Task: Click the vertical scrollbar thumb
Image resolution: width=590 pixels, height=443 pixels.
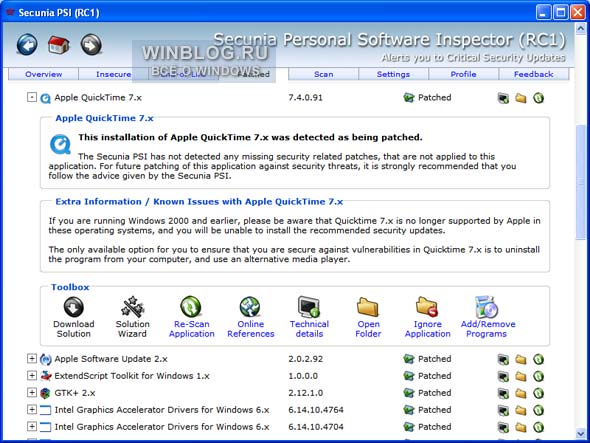Action: point(581,181)
